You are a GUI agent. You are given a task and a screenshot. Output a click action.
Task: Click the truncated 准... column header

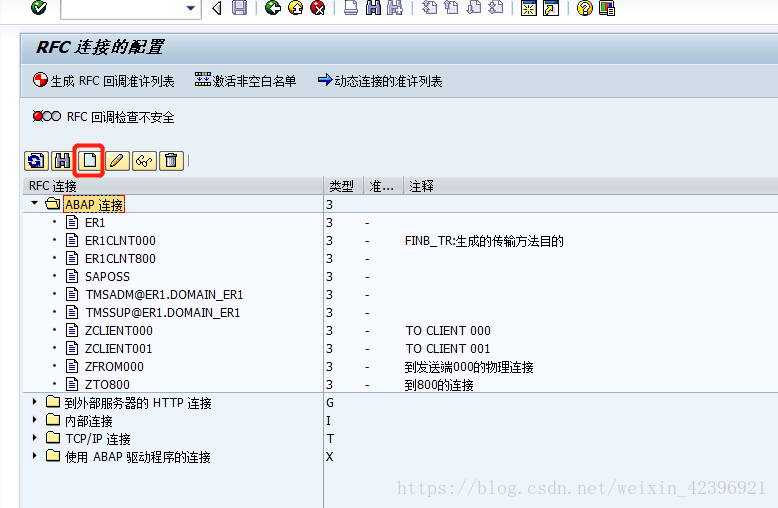(384, 186)
